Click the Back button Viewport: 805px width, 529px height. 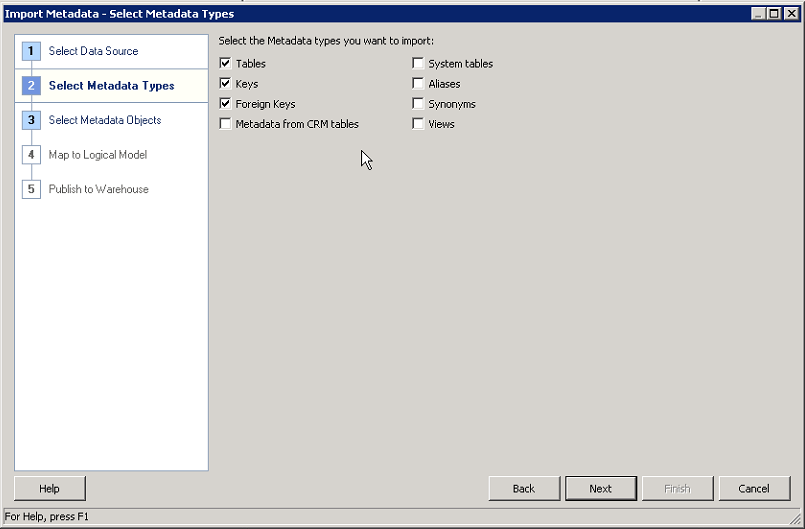coord(524,489)
